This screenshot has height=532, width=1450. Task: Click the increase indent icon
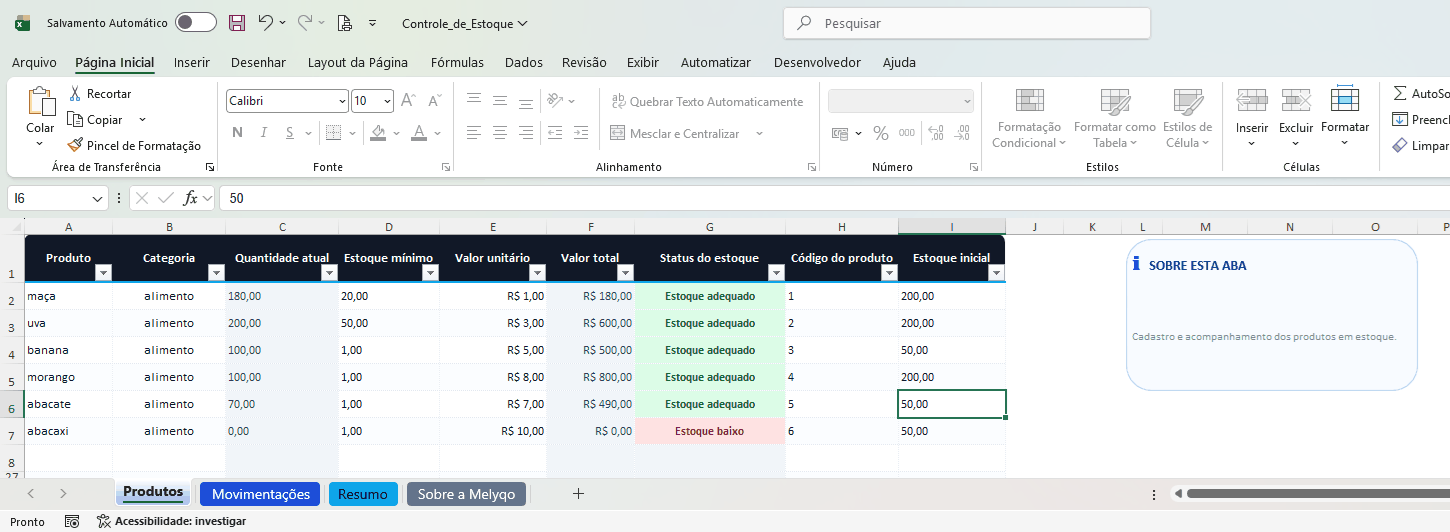579,132
